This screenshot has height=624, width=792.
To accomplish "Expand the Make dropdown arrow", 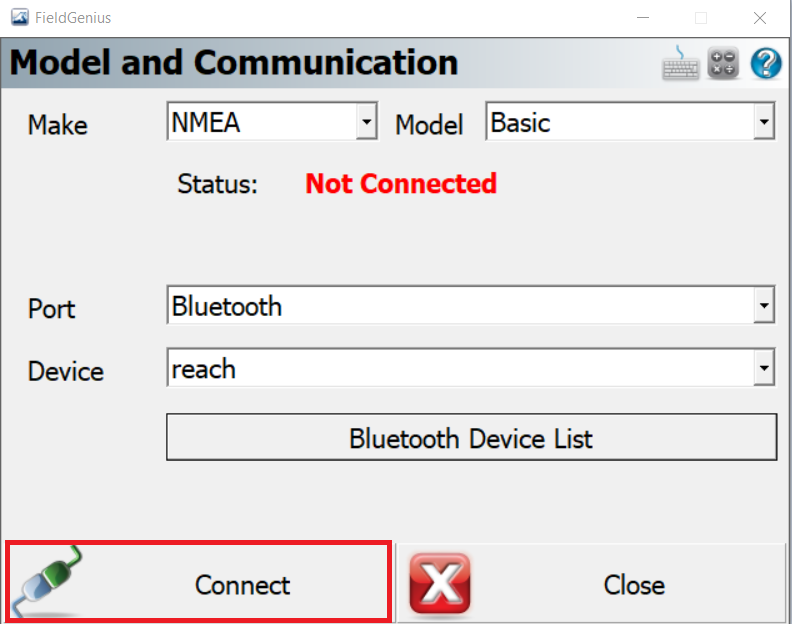I will coord(366,121).
